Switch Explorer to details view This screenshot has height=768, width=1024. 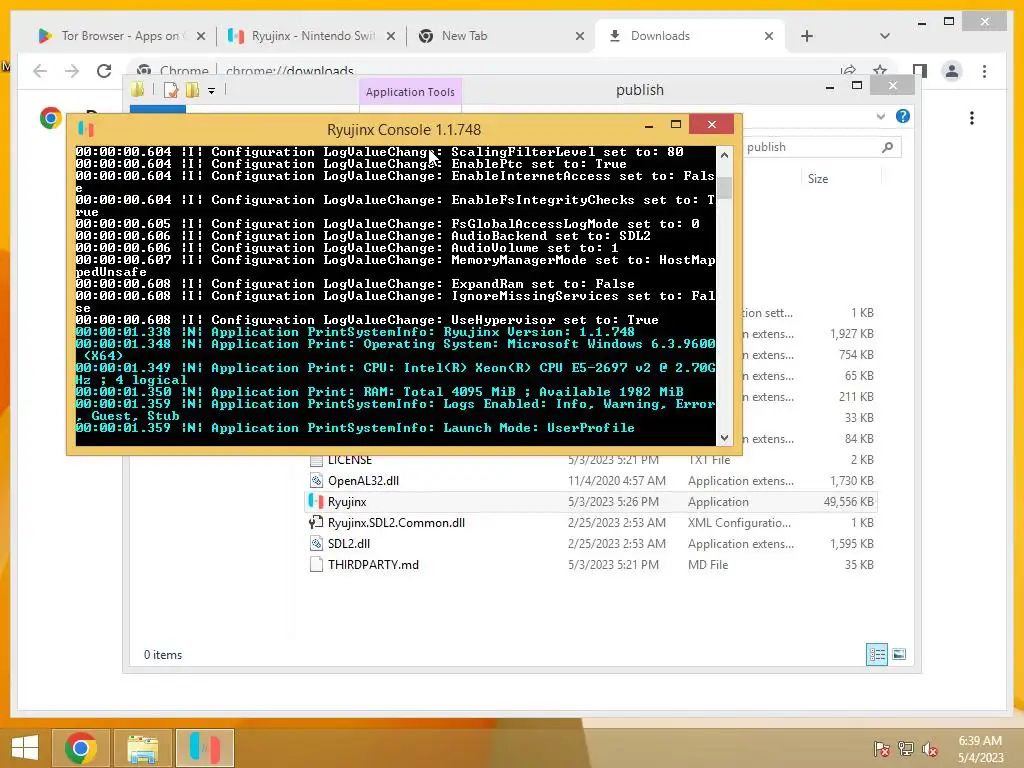[x=876, y=654]
